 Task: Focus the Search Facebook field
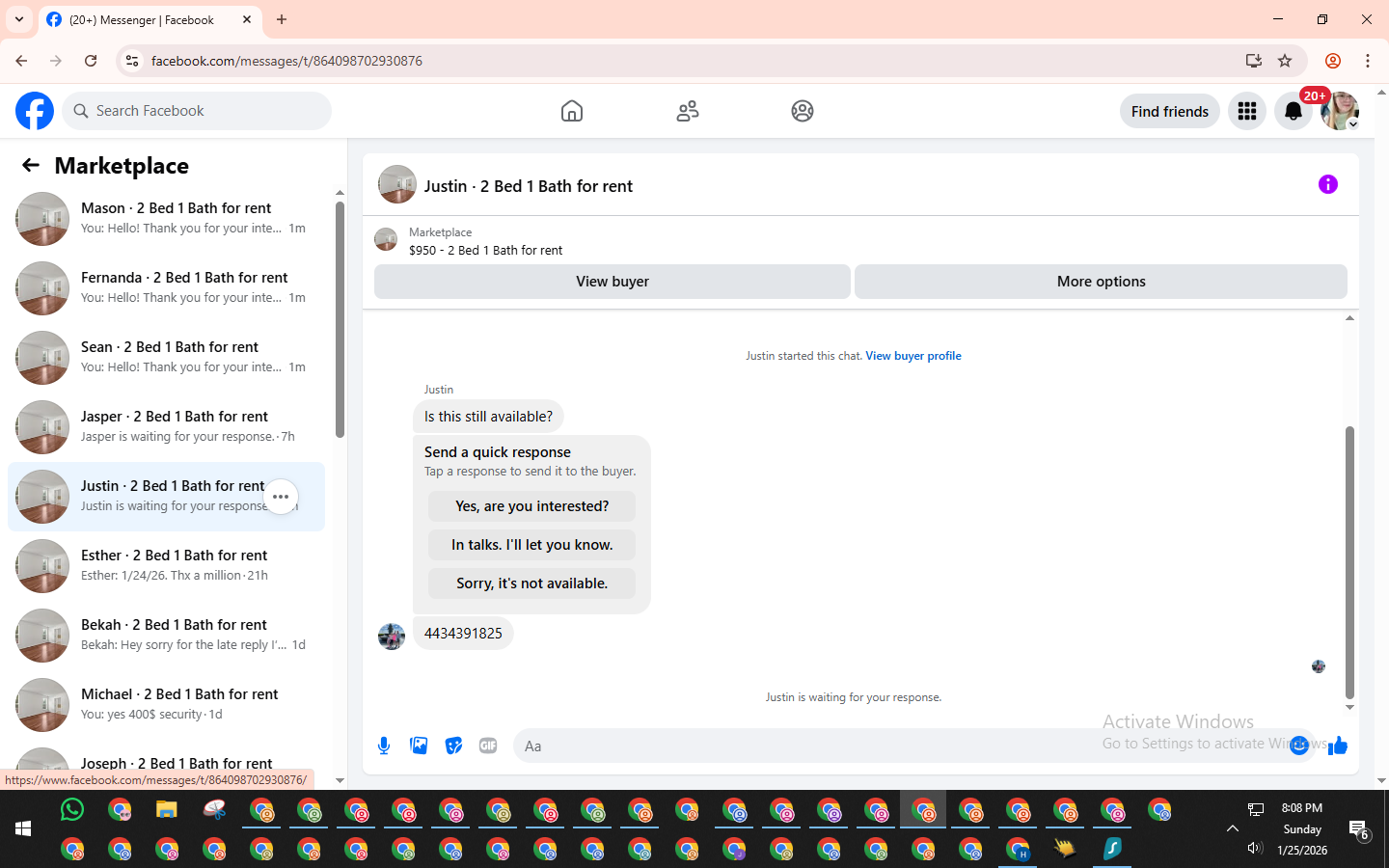click(x=197, y=111)
